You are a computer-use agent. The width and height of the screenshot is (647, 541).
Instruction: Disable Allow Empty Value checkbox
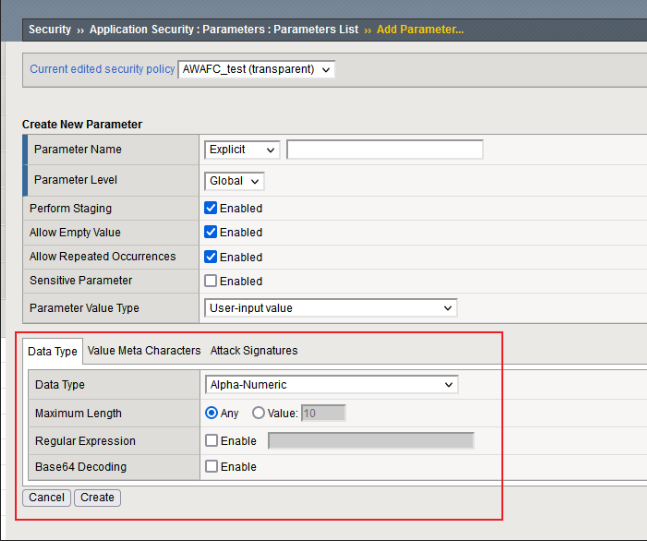tap(211, 232)
